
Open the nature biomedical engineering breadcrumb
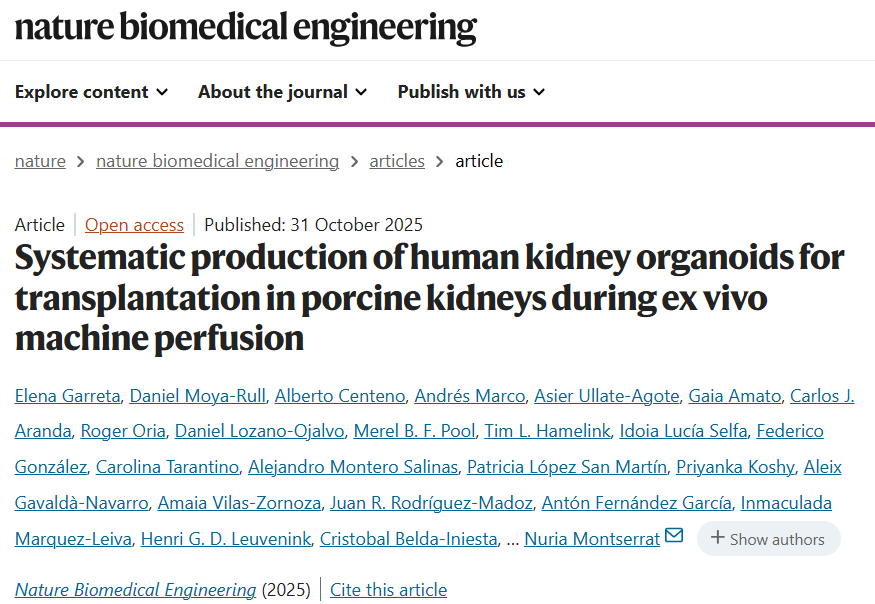click(x=217, y=161)
